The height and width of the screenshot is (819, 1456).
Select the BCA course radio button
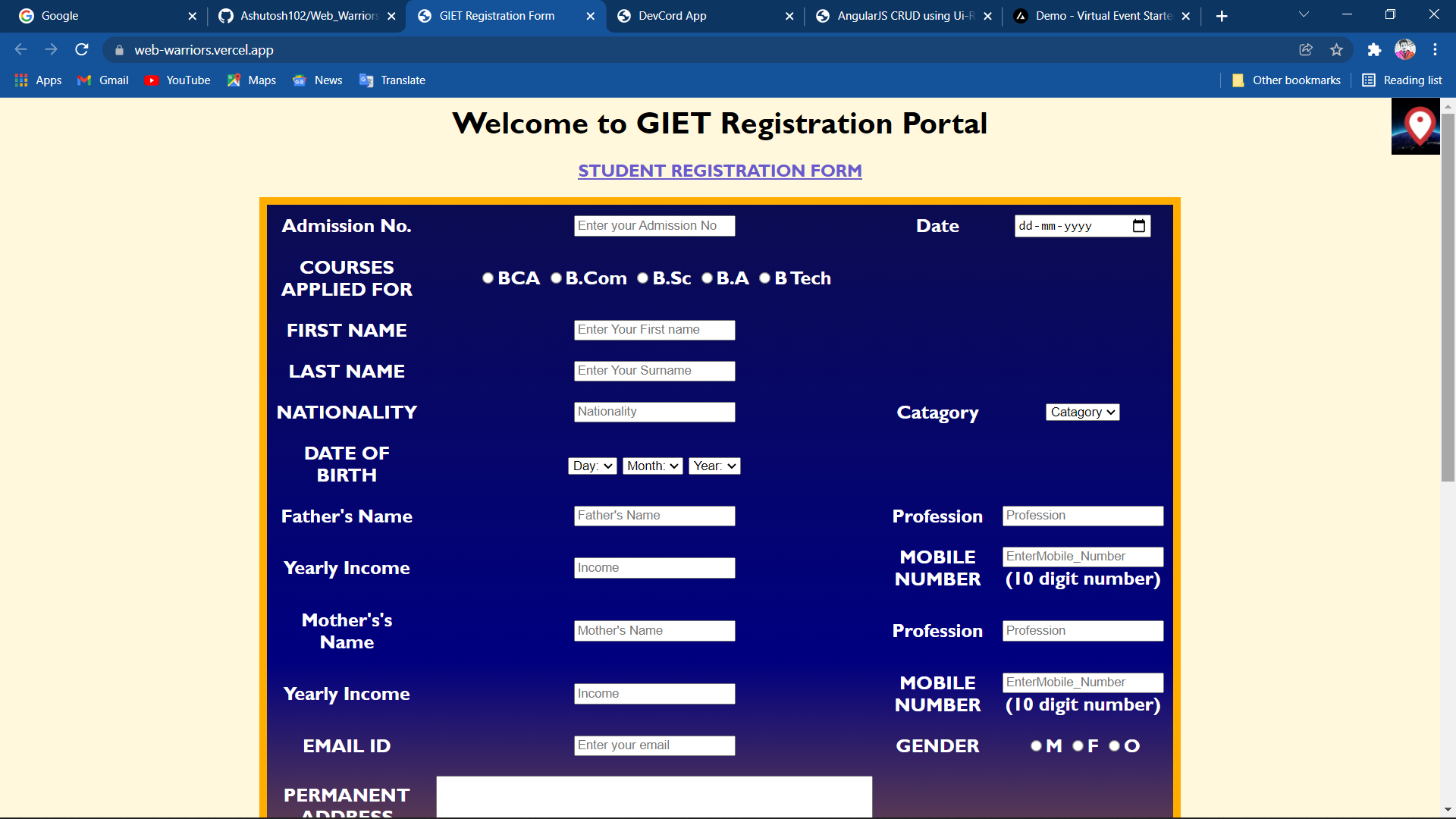click(x=488, y=278)
